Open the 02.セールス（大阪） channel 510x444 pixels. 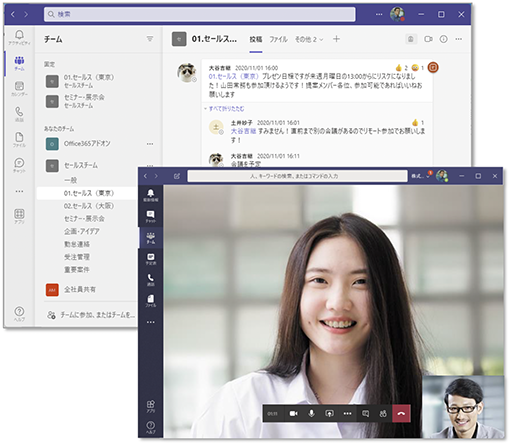[89, 206]
